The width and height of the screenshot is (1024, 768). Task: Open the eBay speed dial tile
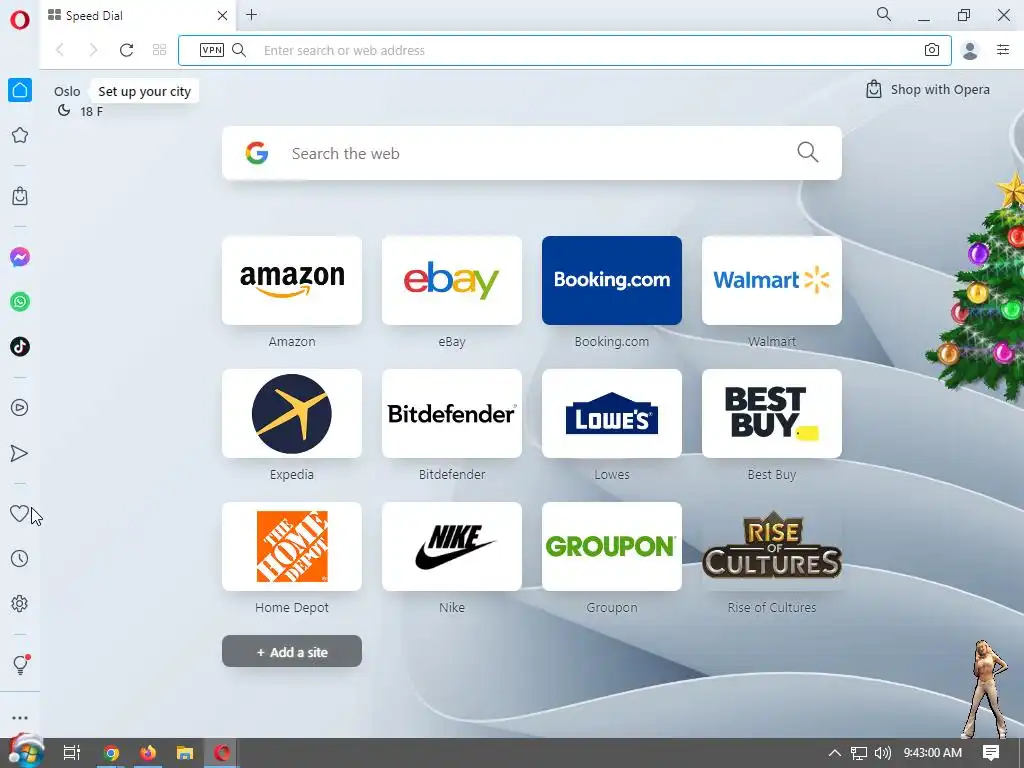tap(452, 280)
